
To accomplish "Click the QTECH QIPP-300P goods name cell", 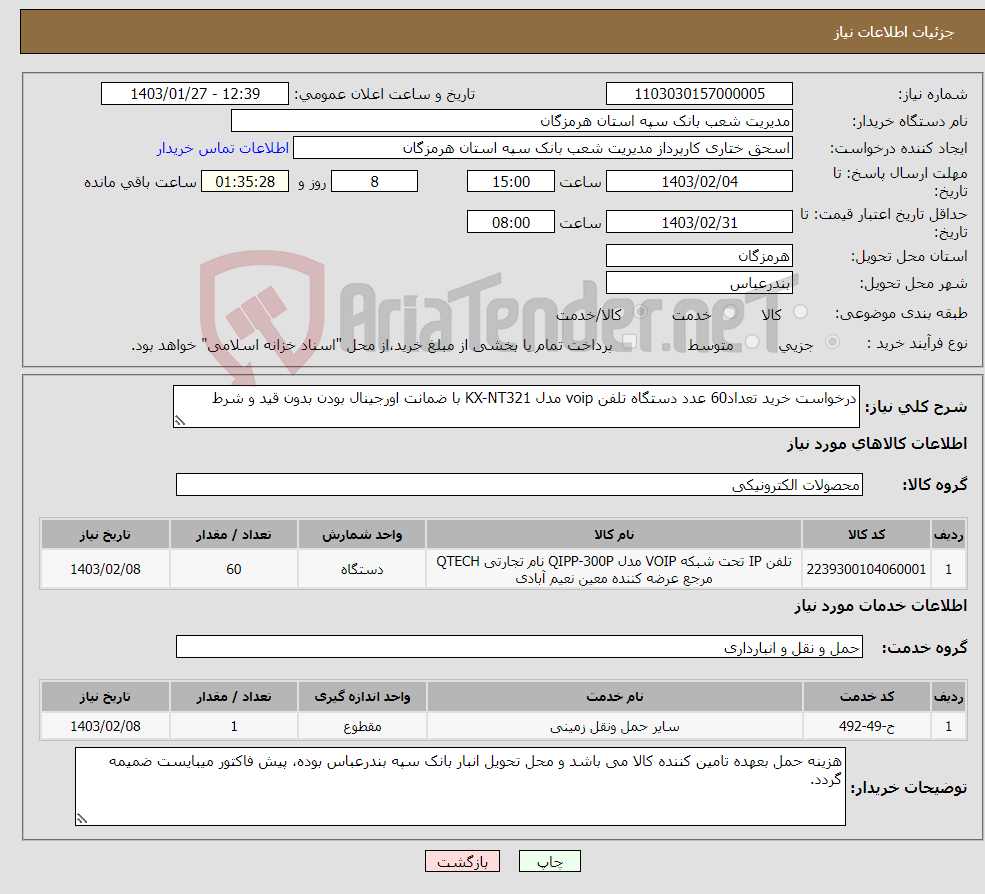I will click(614, 569).
